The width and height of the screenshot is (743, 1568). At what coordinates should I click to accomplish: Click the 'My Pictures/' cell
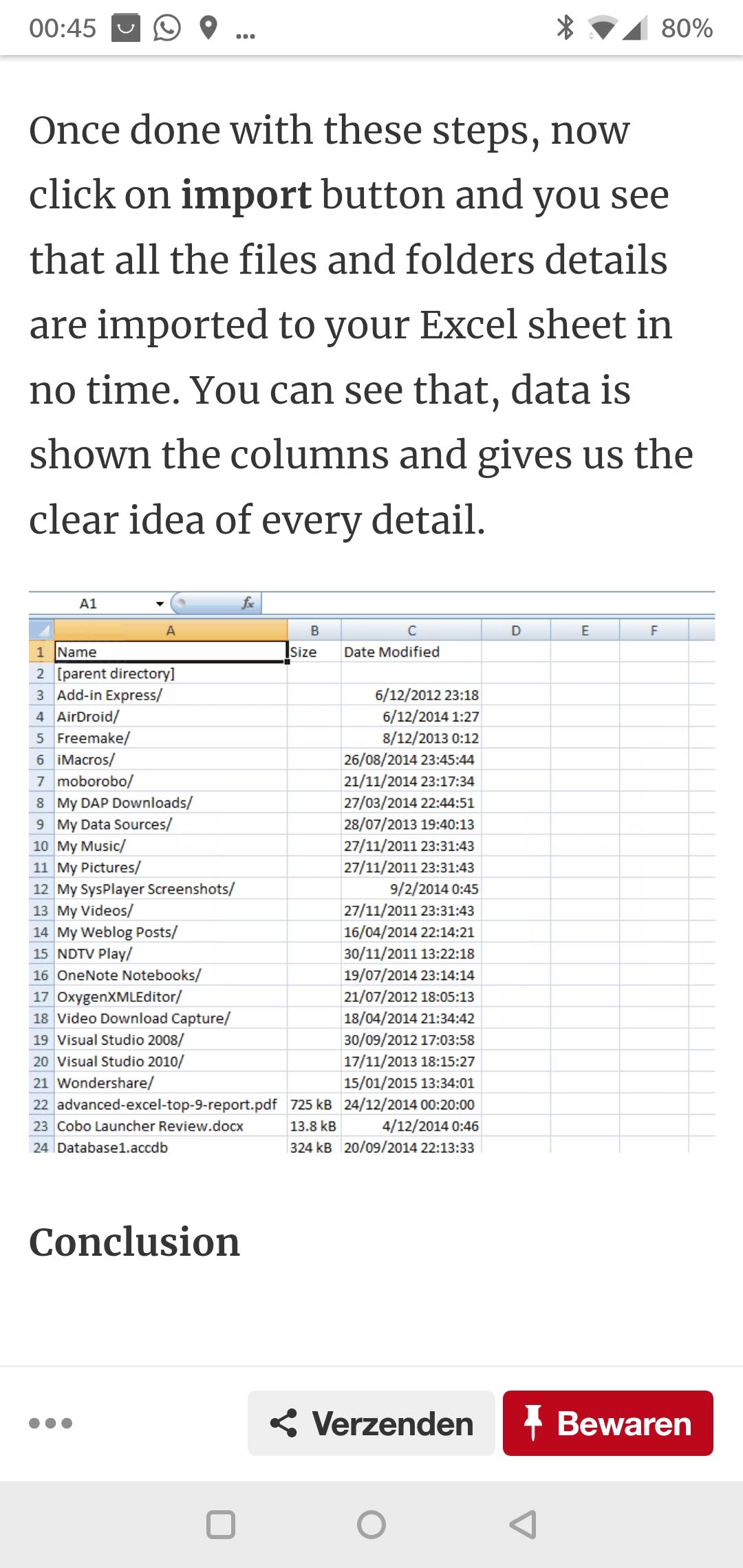(171, 867)
